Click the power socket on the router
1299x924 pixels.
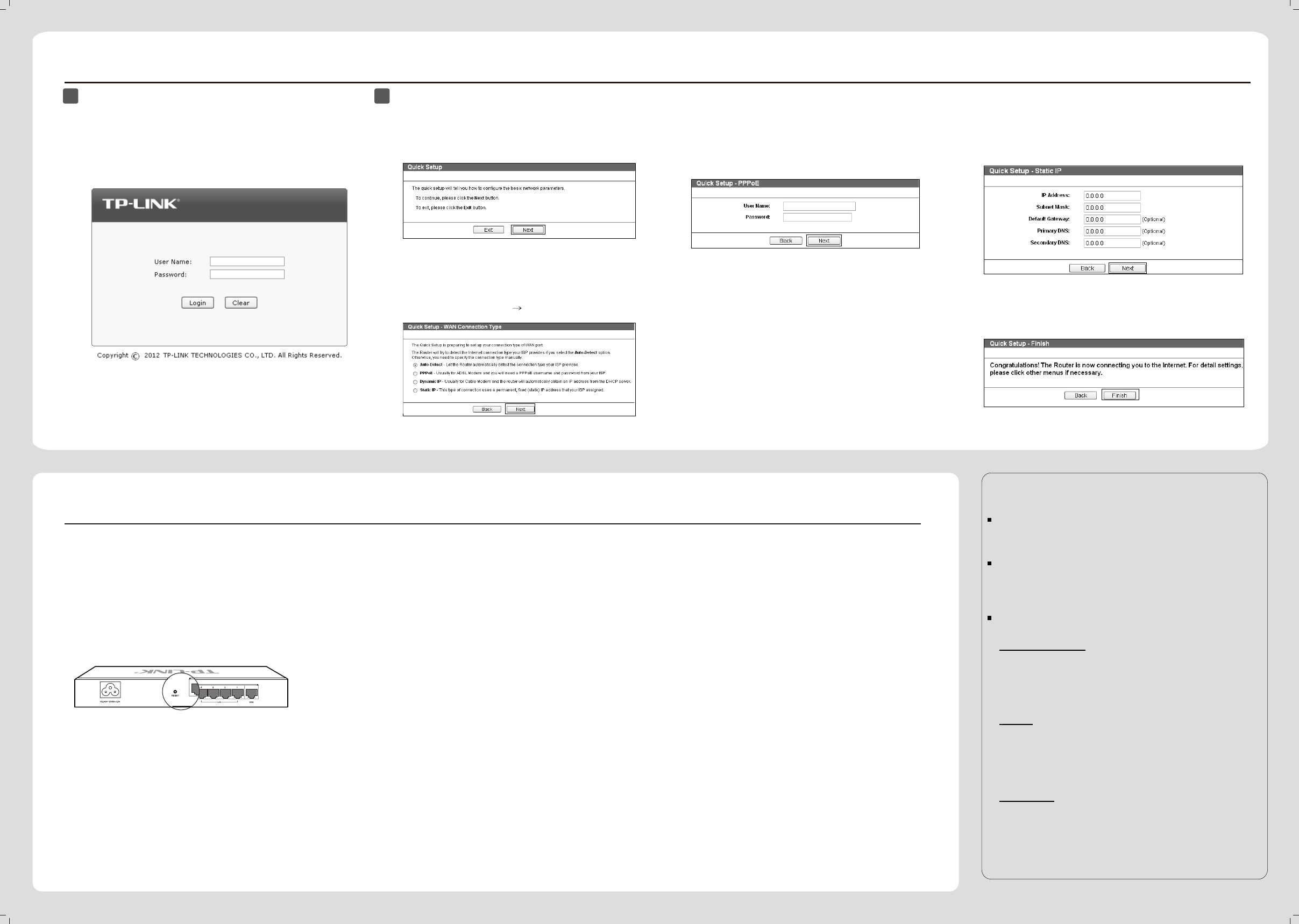(x=110, y=690)
